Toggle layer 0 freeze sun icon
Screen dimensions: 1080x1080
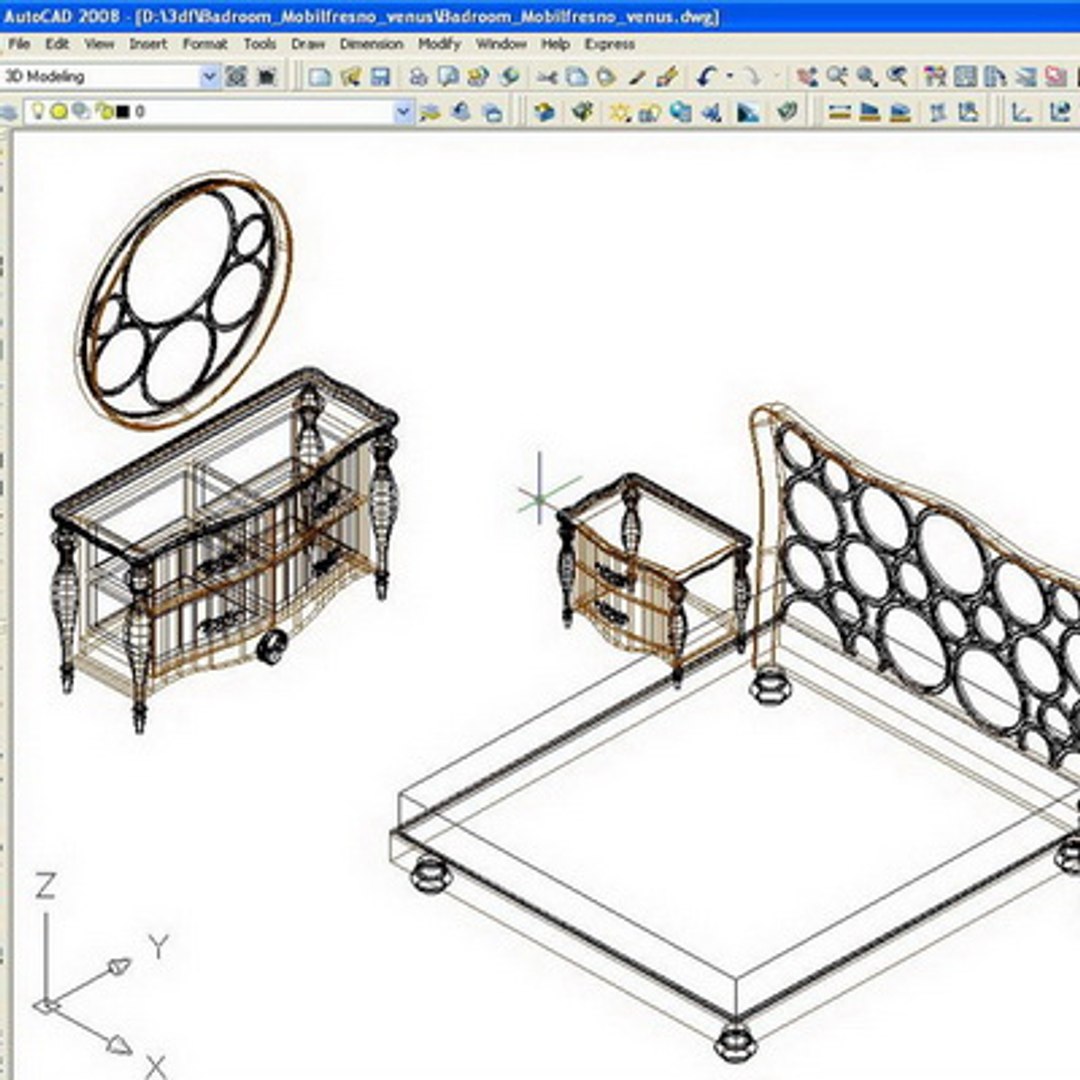point(59,111)
